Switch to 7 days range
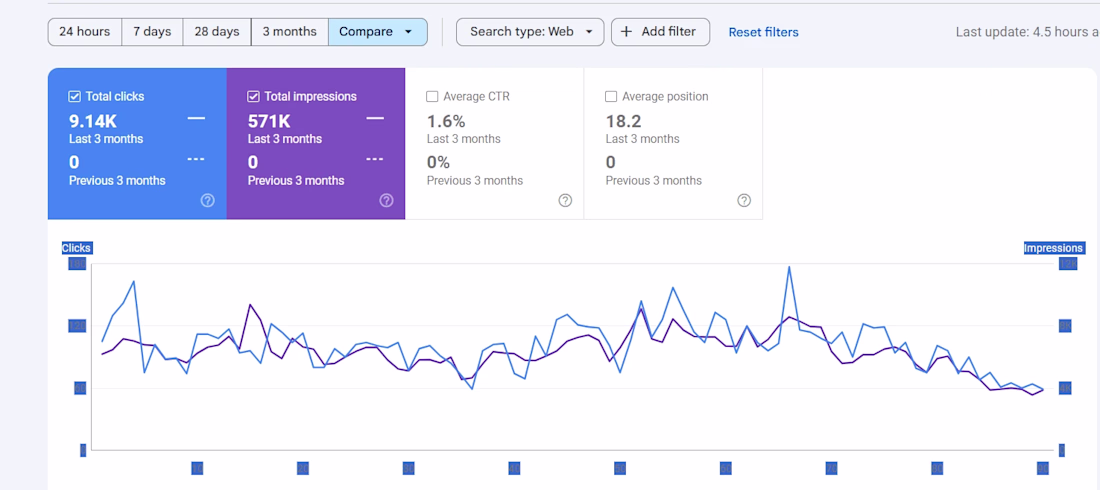 pyautogui.click(x=152, y=32)
